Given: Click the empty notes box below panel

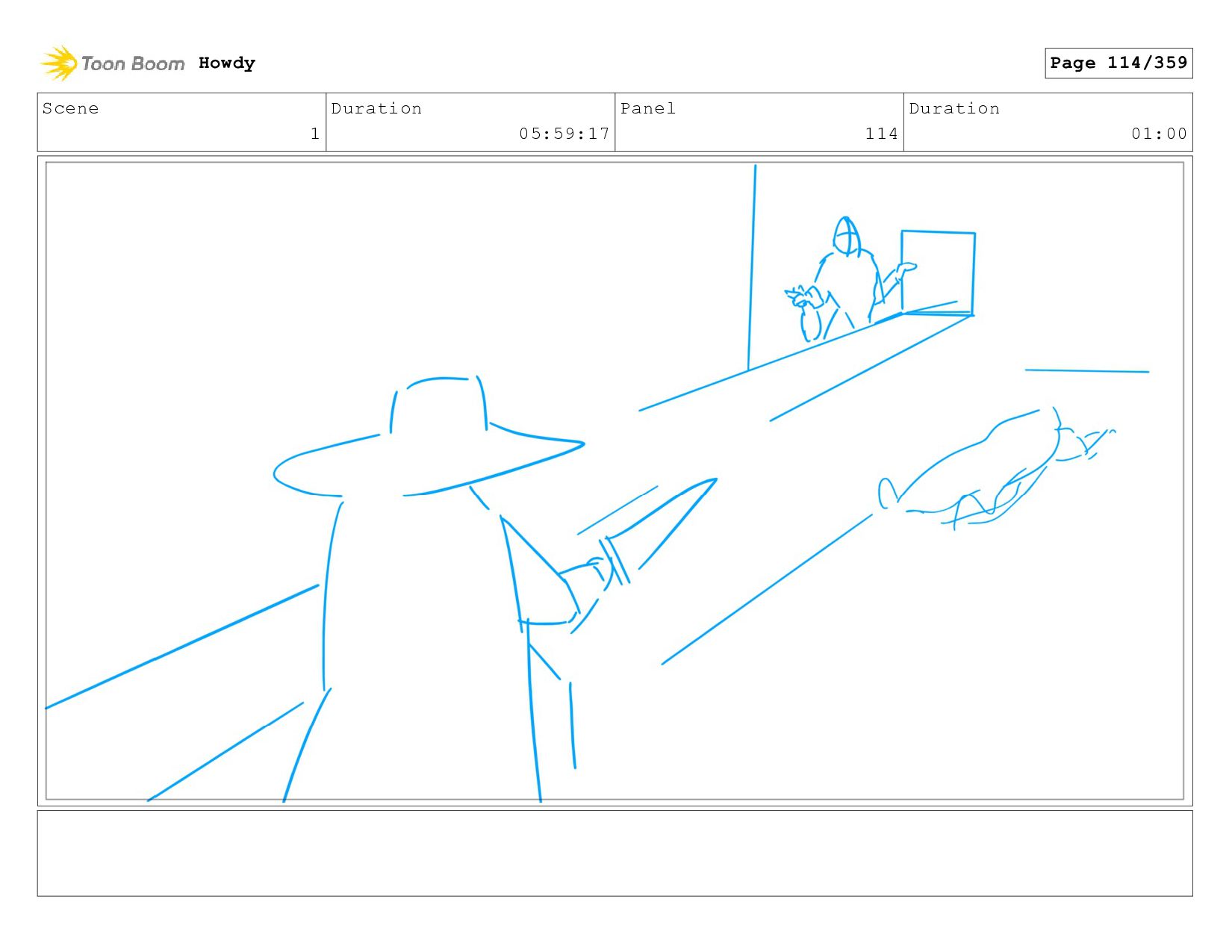Looking at the screenshot, I should click(615, 853).
